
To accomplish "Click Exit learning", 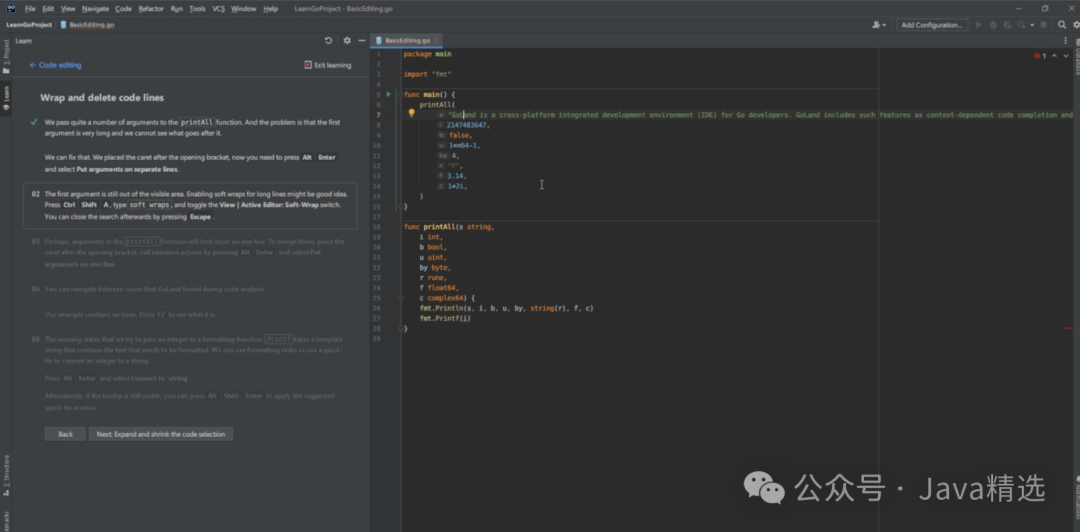I will click(x=327, y=65).
